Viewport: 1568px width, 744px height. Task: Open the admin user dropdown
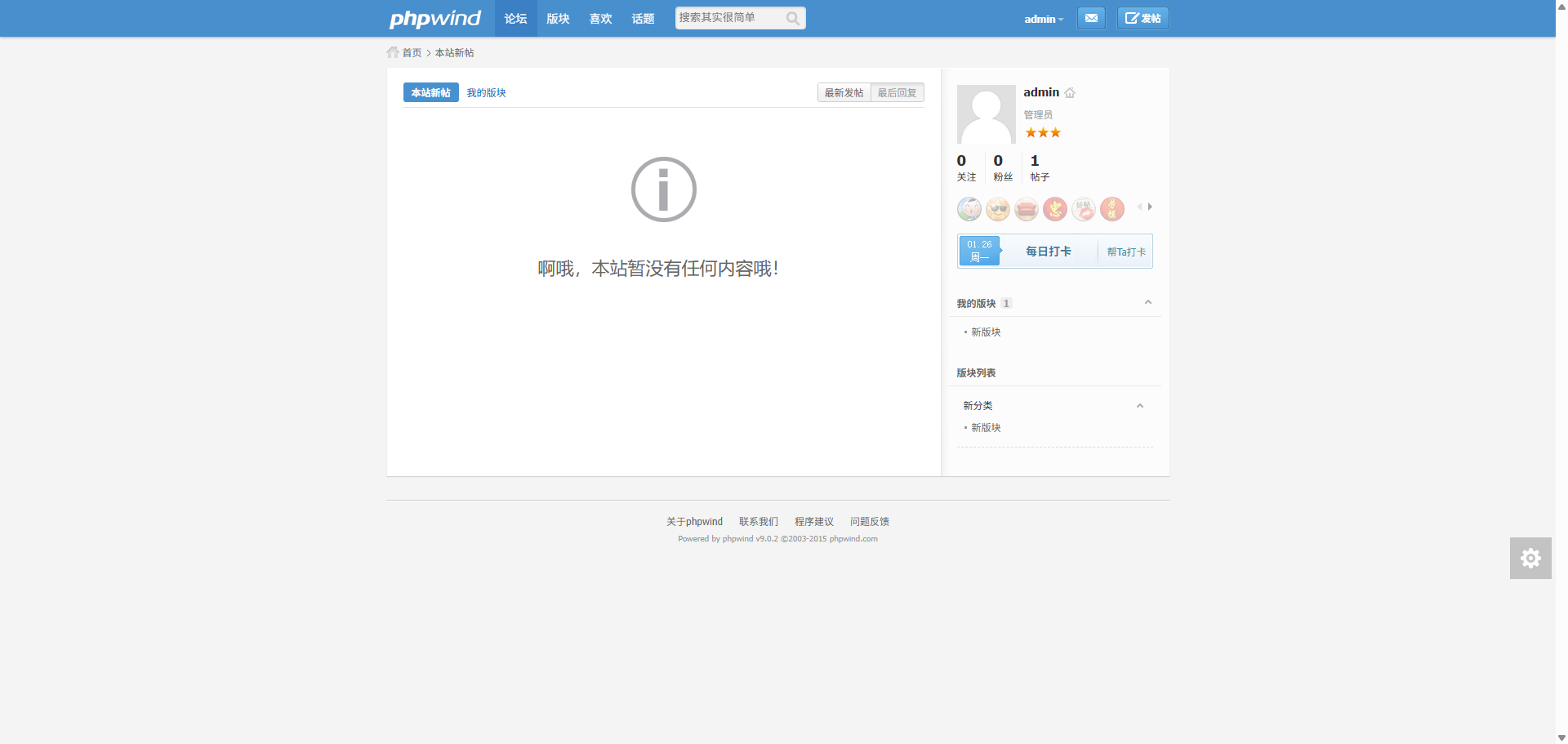click(x=1043, y=19)
